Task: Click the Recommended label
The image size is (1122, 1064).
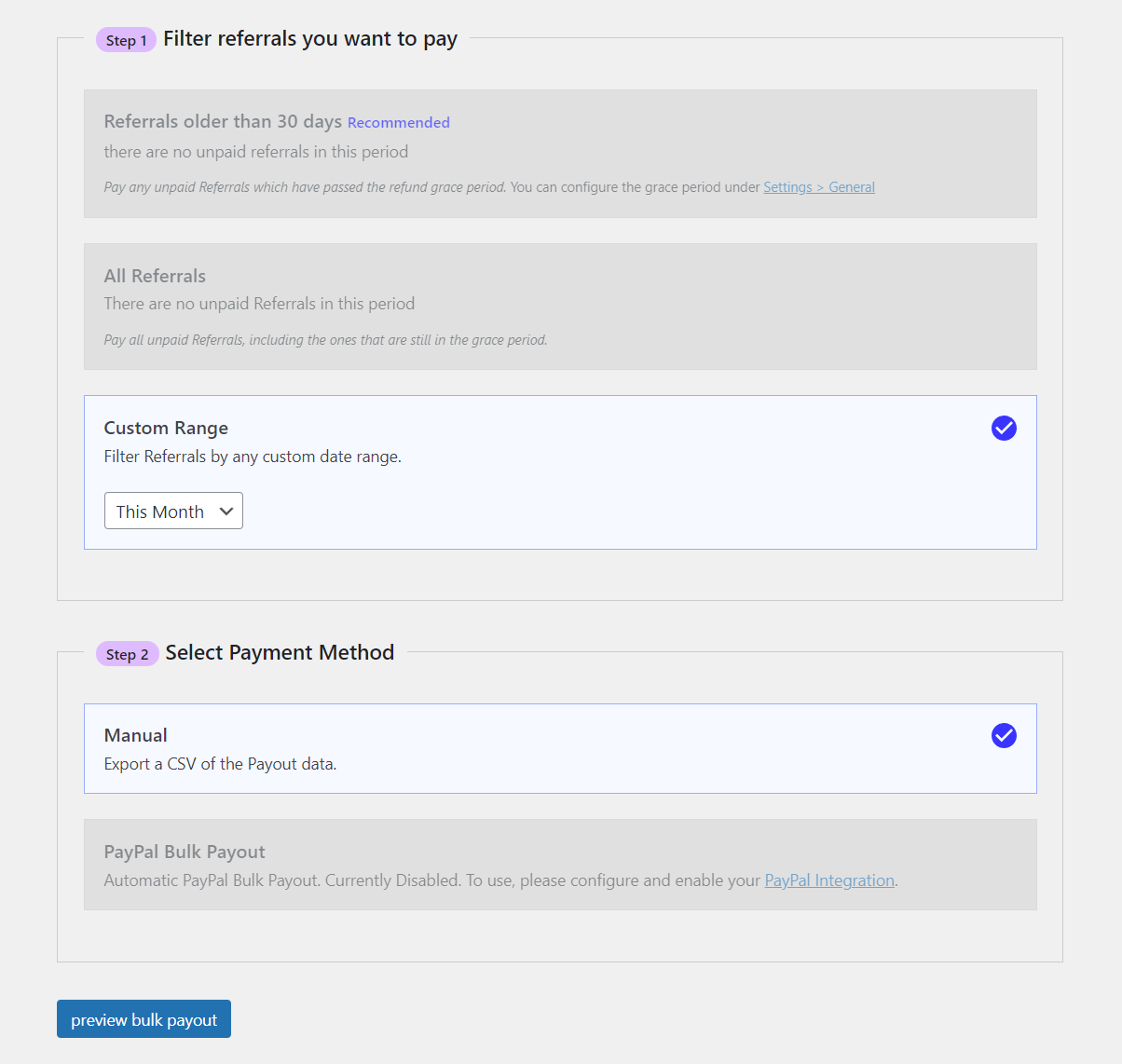Action: pyautogui.click(x=399, y=123)
